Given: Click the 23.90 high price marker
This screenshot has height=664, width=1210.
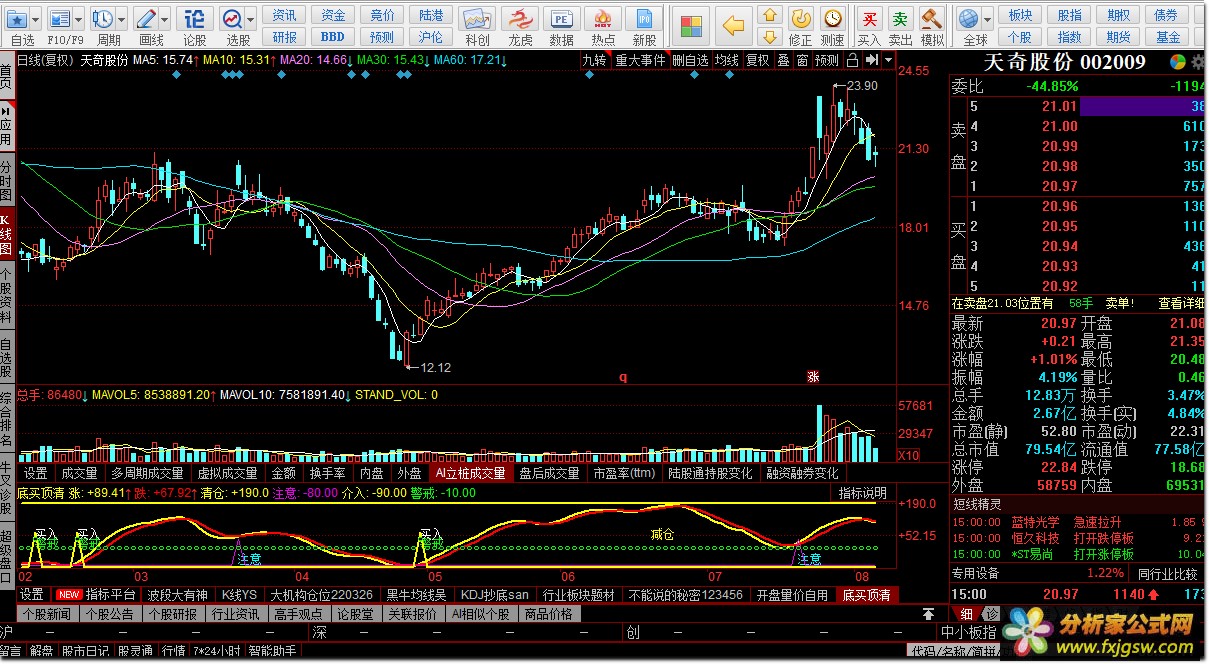Looking at the screenshot, I should point(862,86).
